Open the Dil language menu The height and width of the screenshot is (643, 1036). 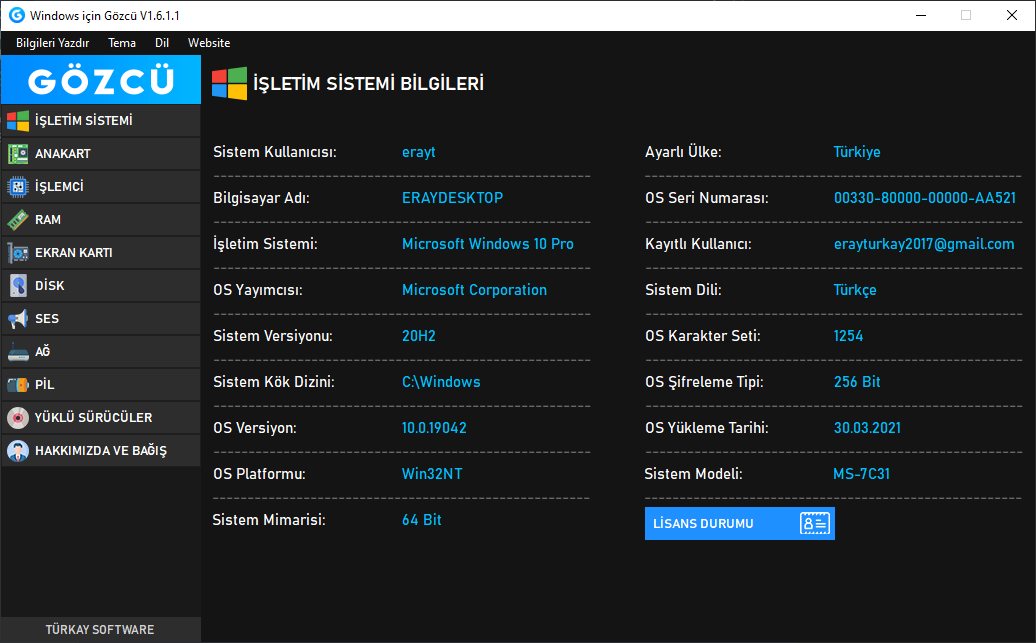[162, 43]
